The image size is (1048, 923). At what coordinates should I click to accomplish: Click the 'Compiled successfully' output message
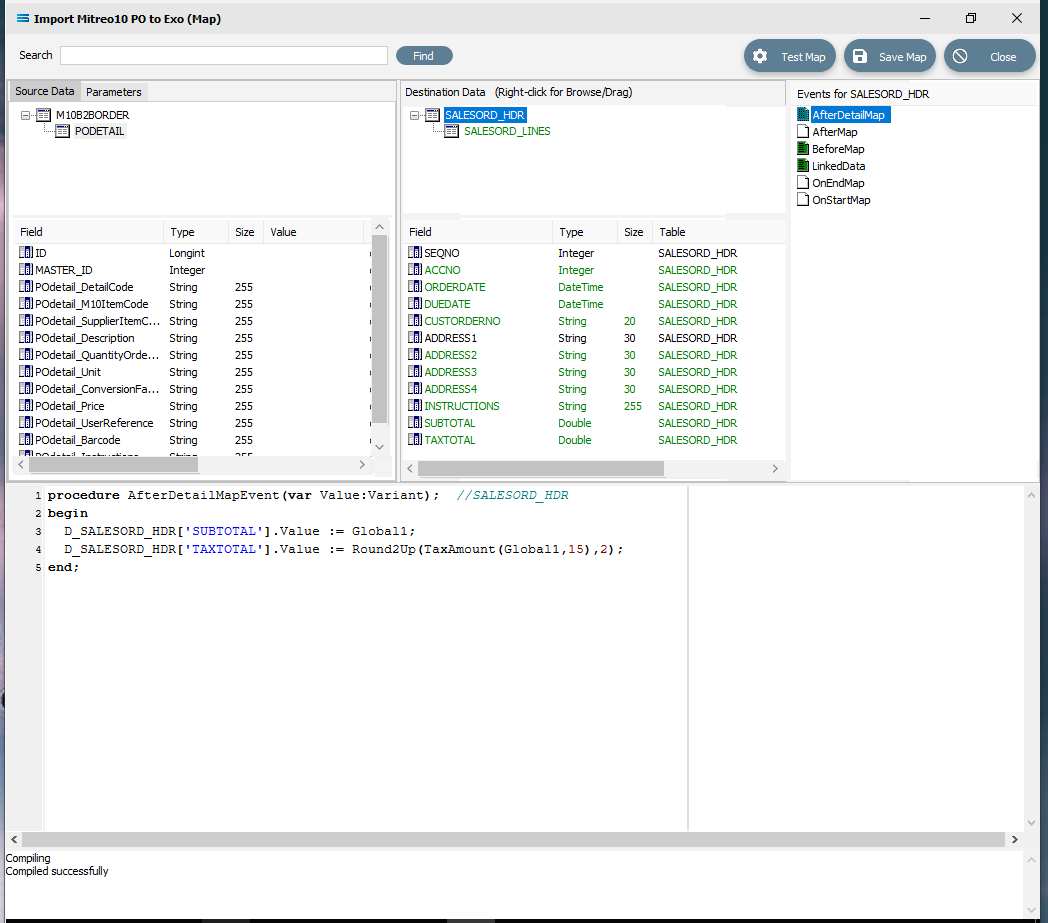click(57, 871)
